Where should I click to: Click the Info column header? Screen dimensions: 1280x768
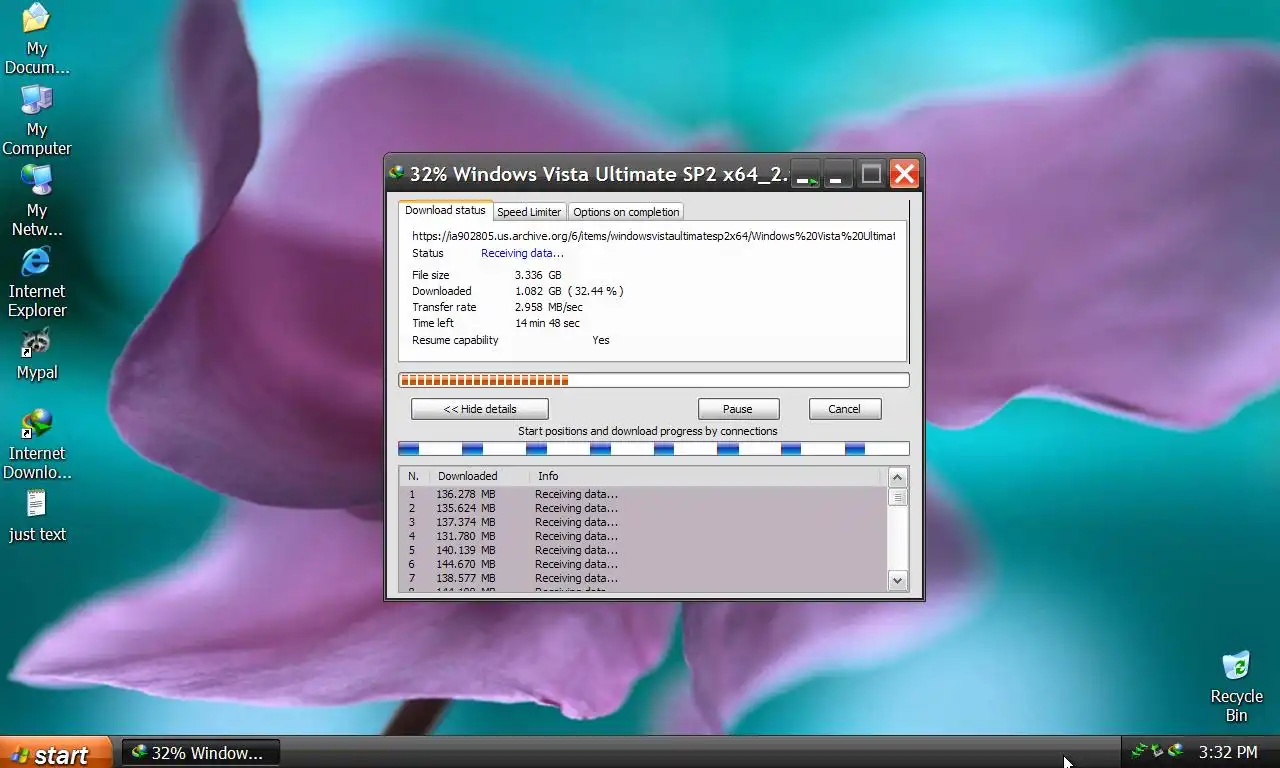[x=704, y=476]
